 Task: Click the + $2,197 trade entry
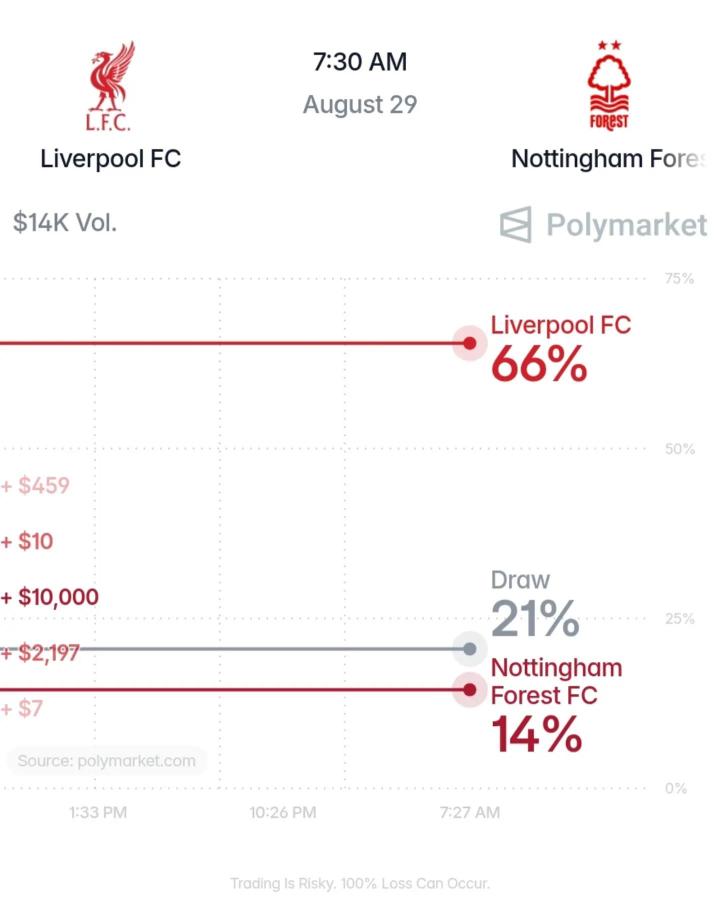40,653
